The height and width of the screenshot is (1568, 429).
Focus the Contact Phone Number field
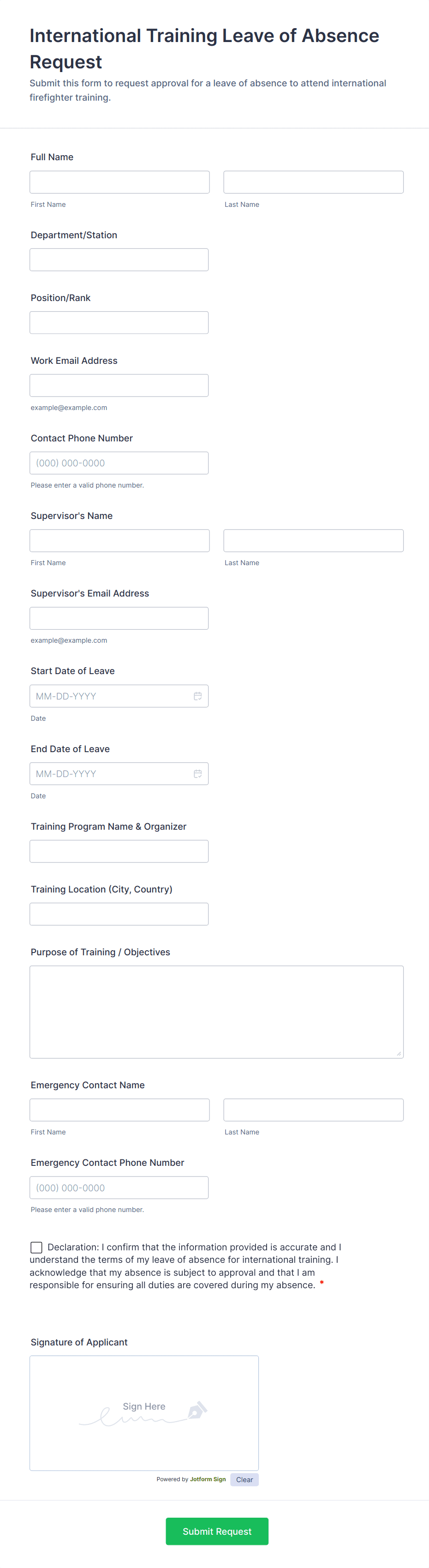pos(119,463)
